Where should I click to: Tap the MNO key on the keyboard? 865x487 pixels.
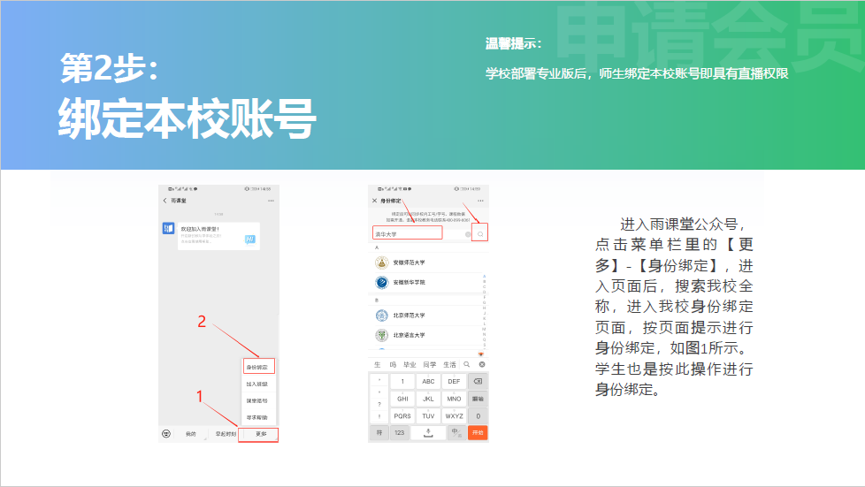(x=453, y=399)
